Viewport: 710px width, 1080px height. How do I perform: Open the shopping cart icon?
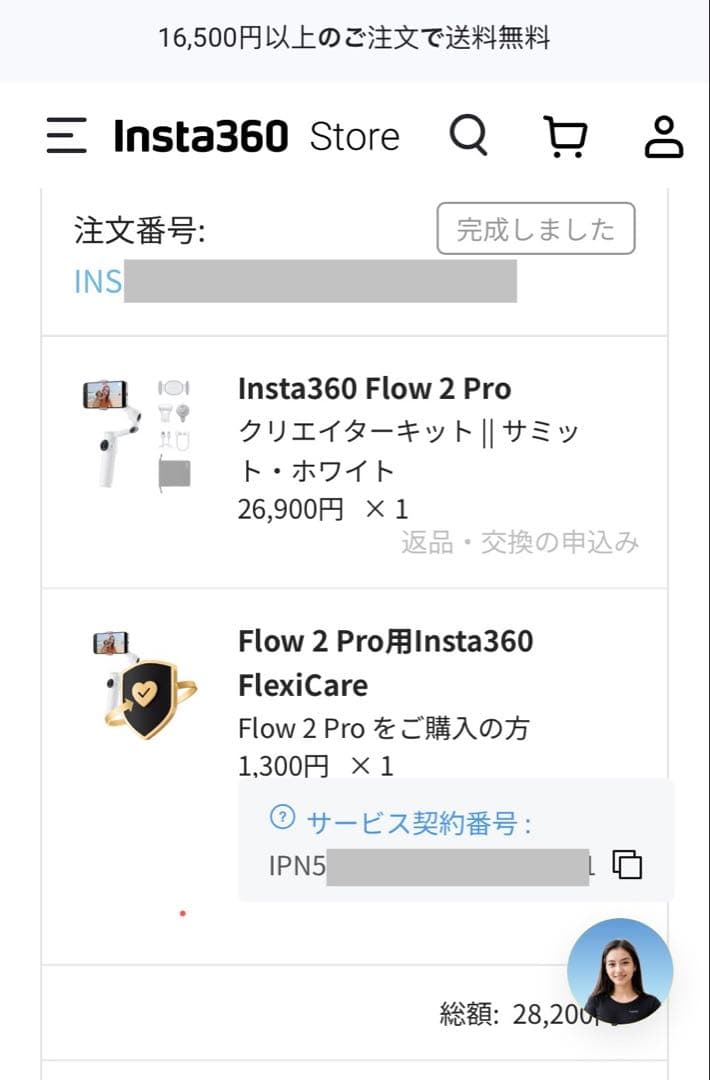(566, 137)
